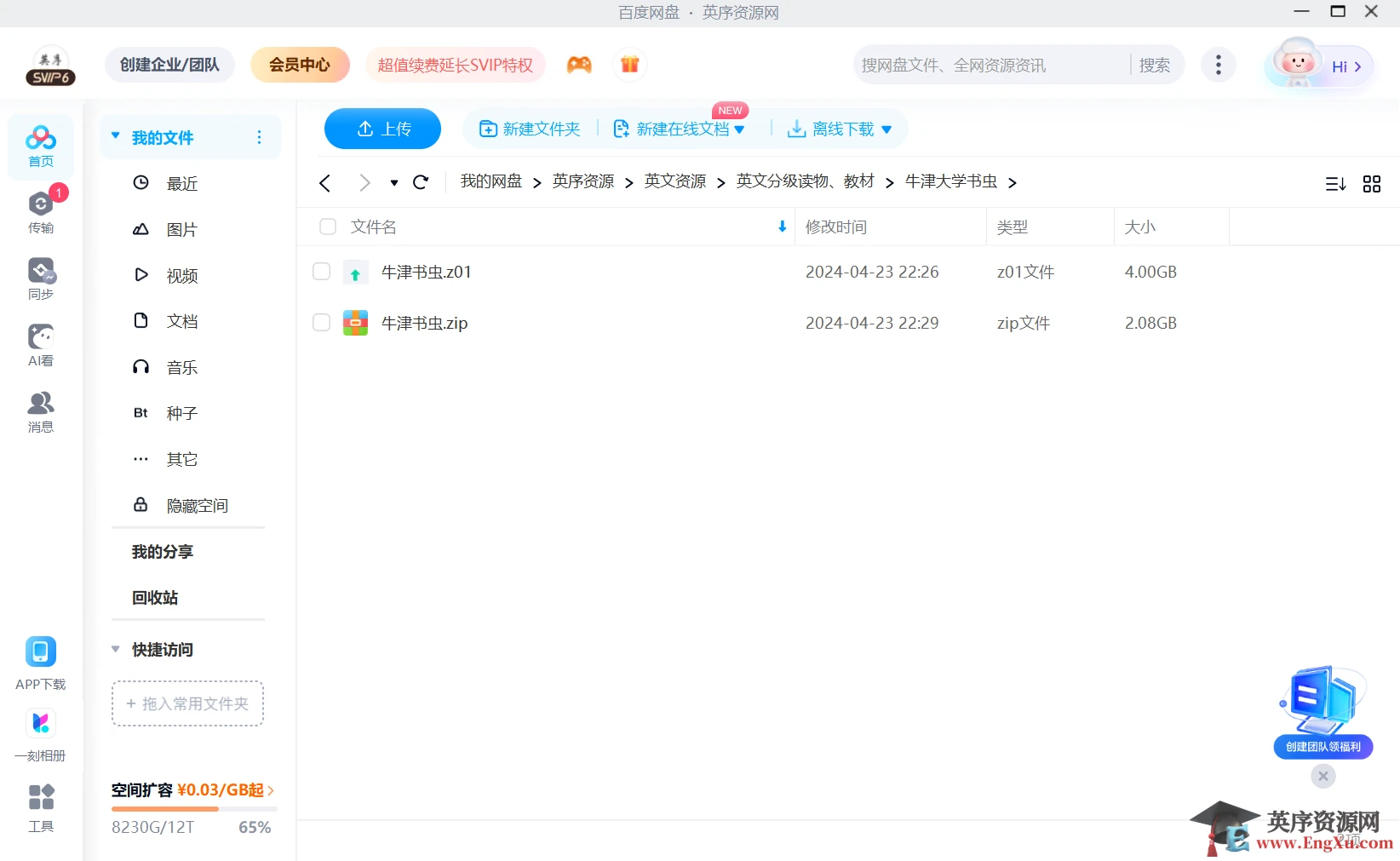
Task: Go forward with the right arrow
Action: click(x=364, y=183)
